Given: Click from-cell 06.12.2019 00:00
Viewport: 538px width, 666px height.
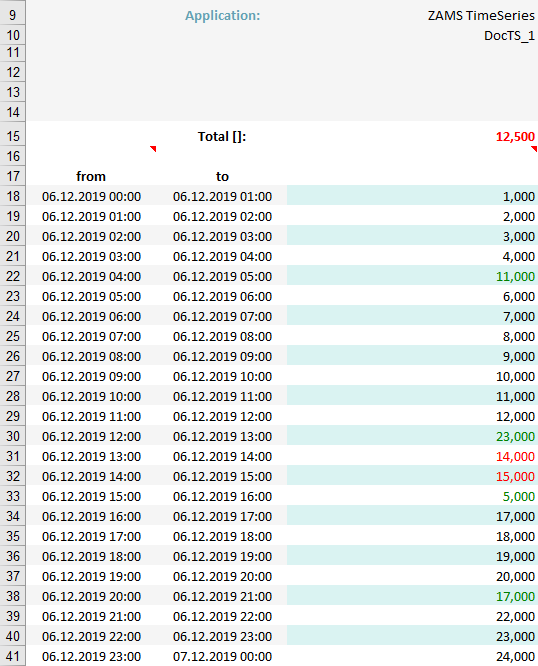Looking at the screenshot, I should point(91,197).
